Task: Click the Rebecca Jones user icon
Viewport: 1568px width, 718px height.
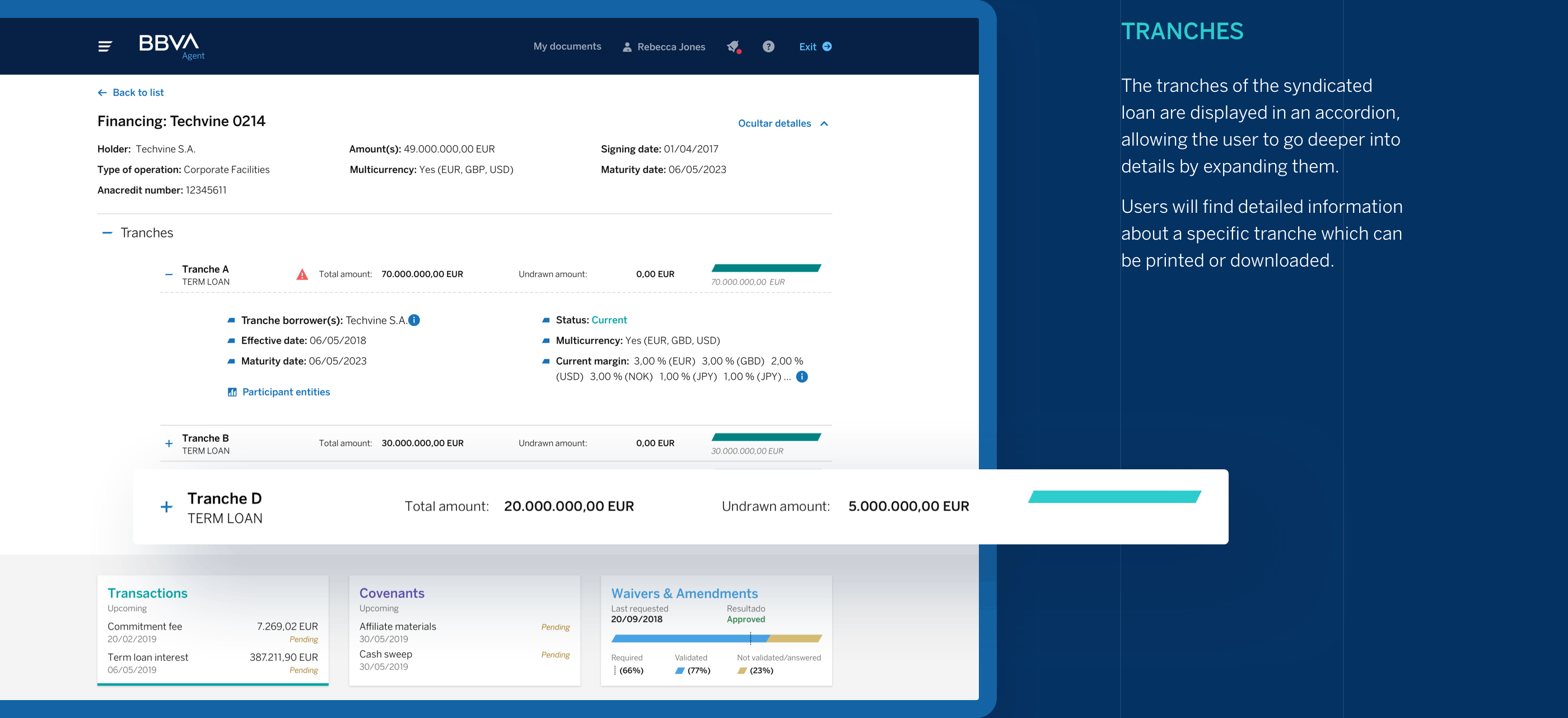Action: pos(627,47)
